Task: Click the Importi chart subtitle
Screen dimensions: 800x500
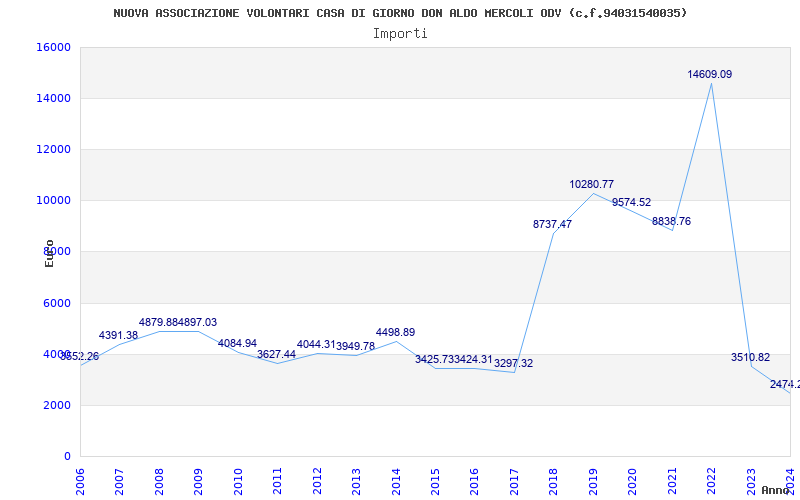Action: (x=400, y=33)
